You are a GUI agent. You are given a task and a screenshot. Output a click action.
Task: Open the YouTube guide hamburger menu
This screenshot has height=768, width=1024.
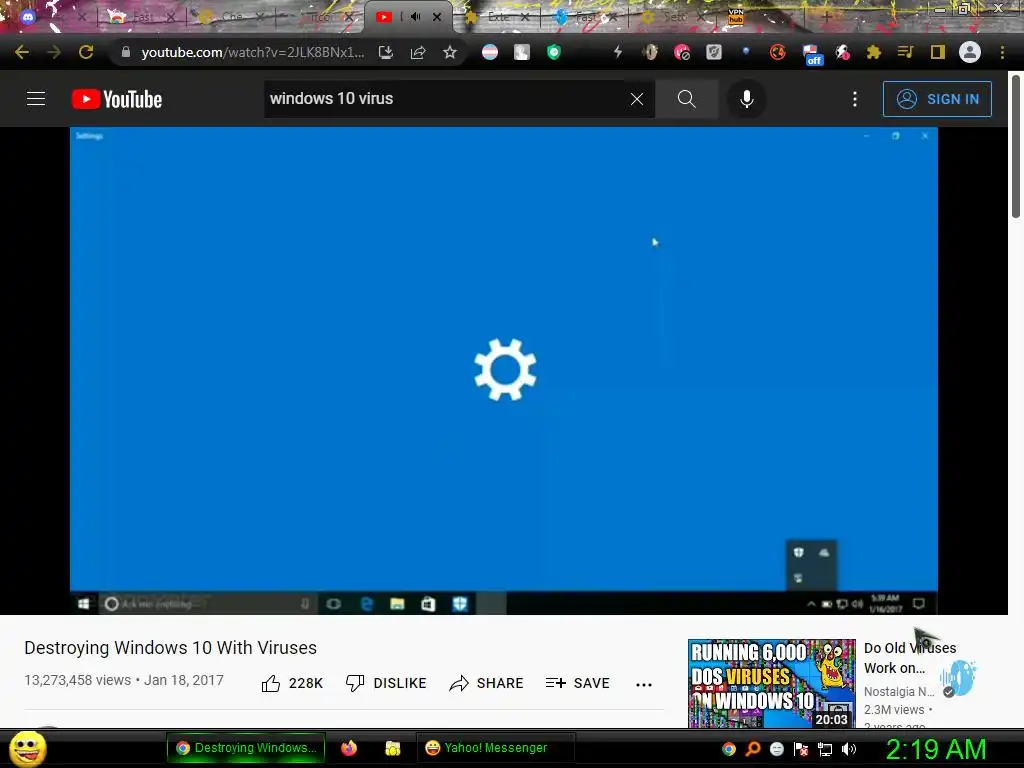(36, 99)
